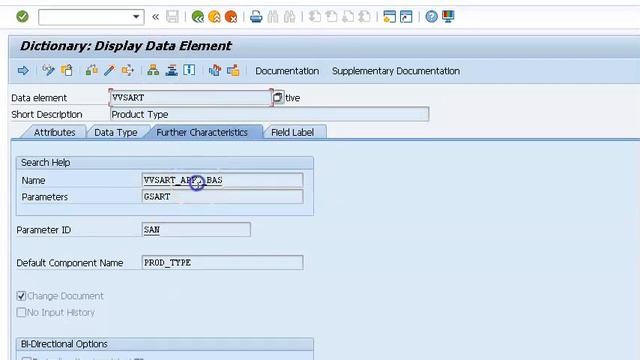Open a new session window icon
640x360 pixels.
click(x=389, y=17)
